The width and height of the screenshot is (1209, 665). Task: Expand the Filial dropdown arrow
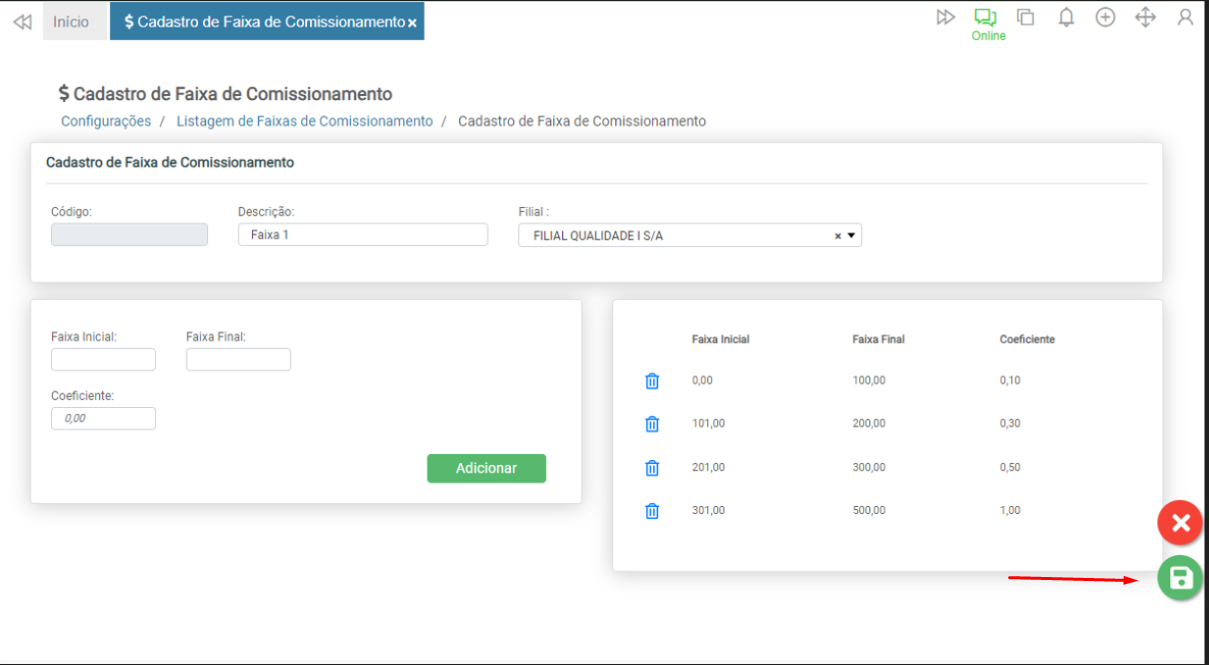click(x=851, y=236)
